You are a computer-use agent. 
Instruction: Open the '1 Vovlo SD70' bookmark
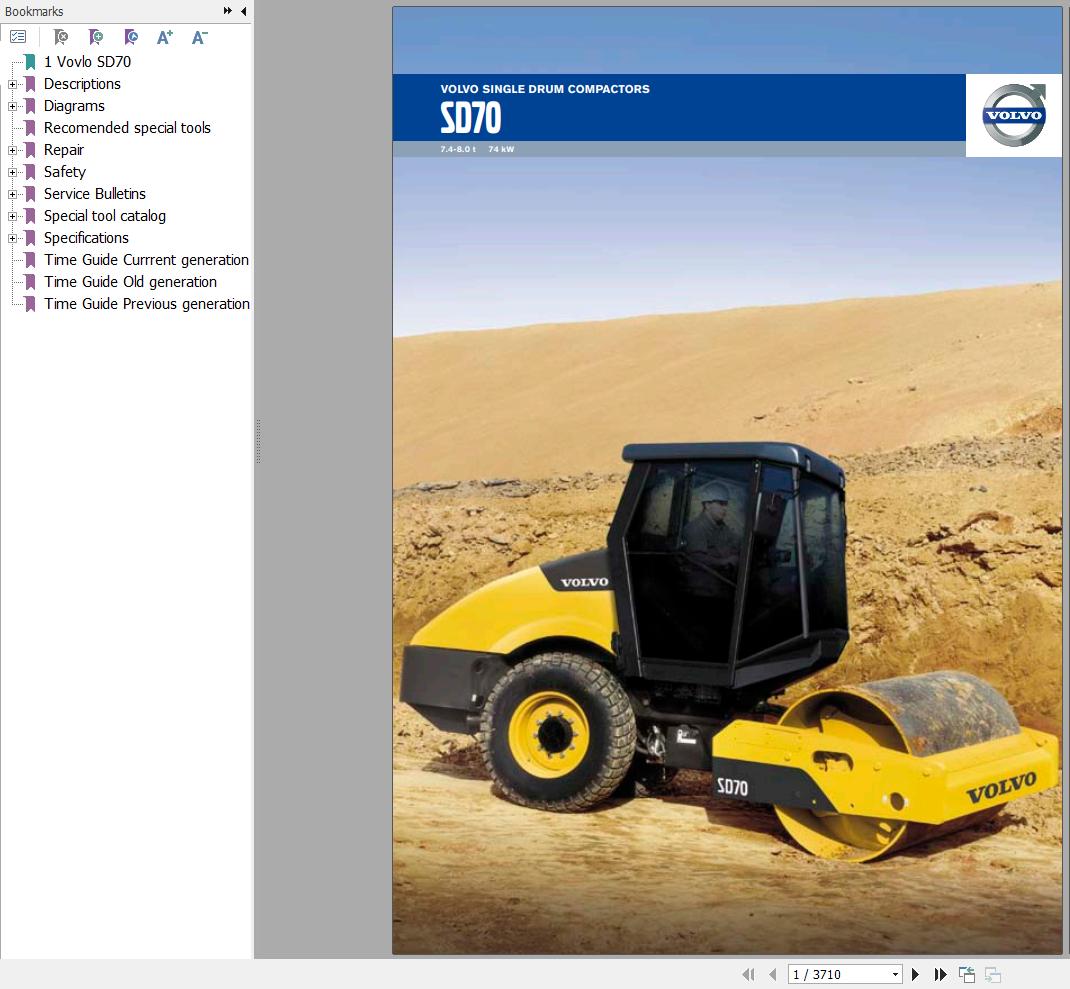(87, 62)
